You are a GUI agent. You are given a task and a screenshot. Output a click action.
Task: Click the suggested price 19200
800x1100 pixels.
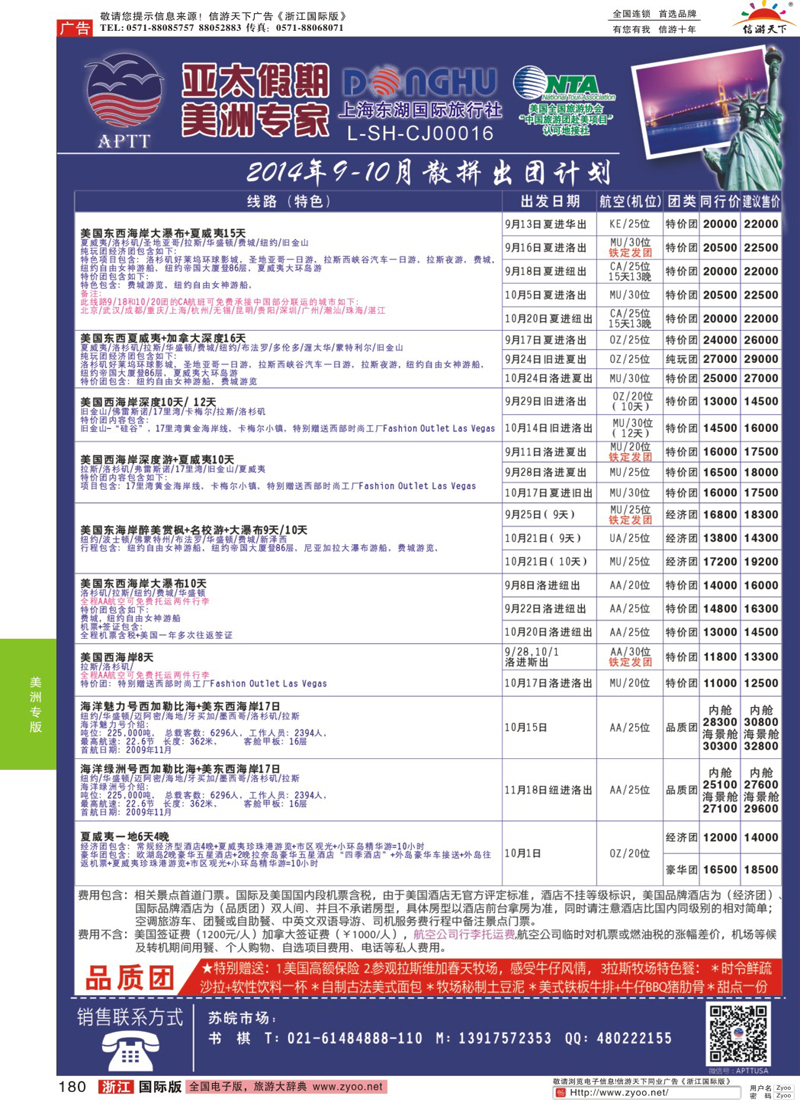[x=761, y=561]
